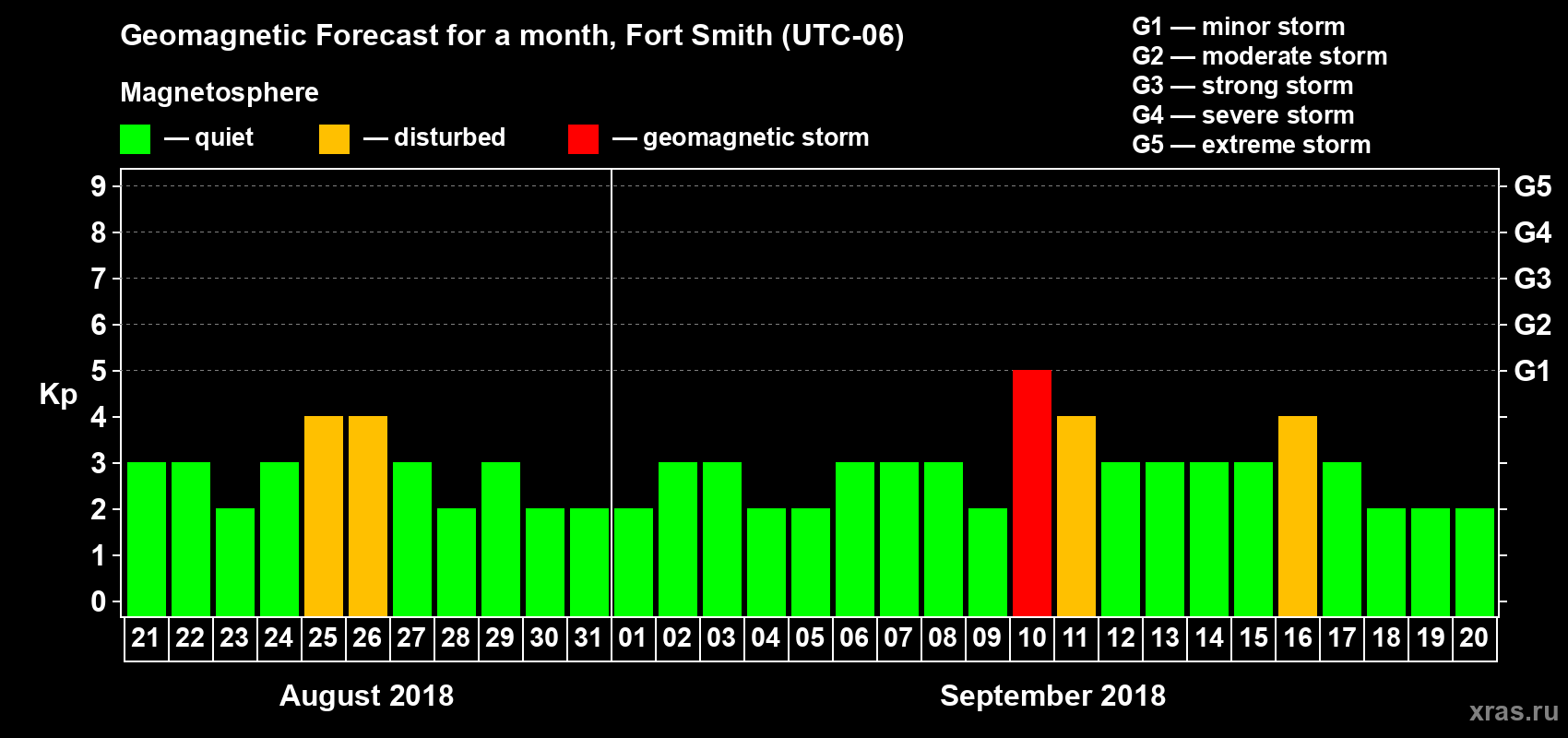Click 'G4 — severe storm' legend text
This screenshot has width=1568, height=738.
tap(1243, 115)
